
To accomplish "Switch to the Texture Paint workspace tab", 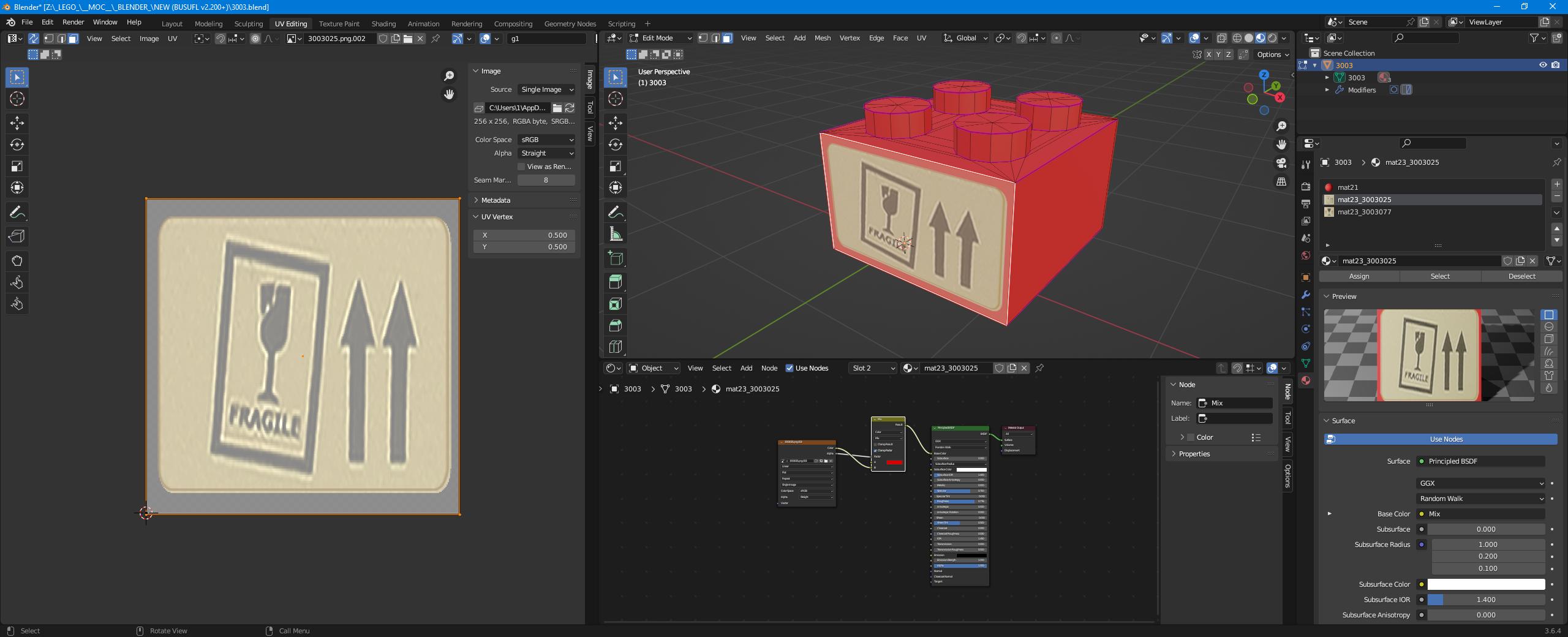I will coord(339,24).
